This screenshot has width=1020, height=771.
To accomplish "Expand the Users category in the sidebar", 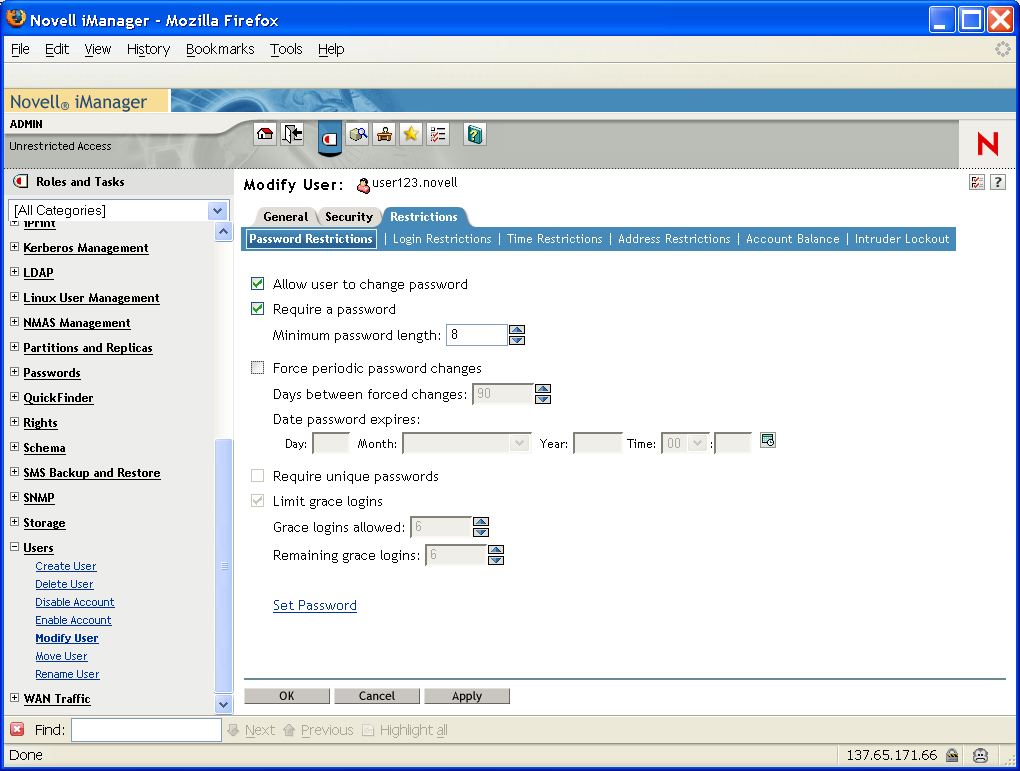I will [x=12, y=547].
